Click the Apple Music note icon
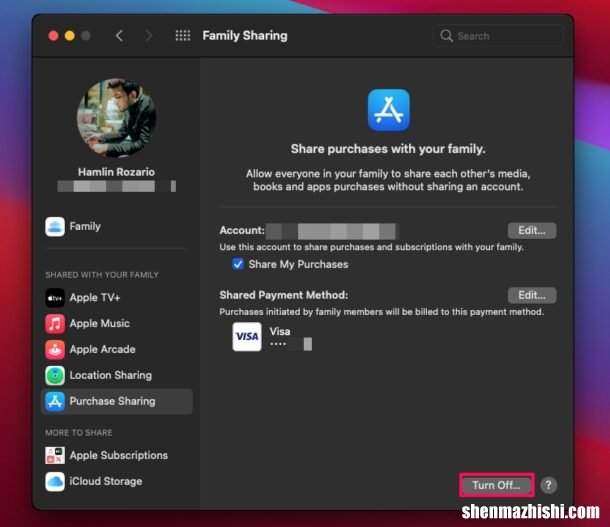 click(55, 324)
